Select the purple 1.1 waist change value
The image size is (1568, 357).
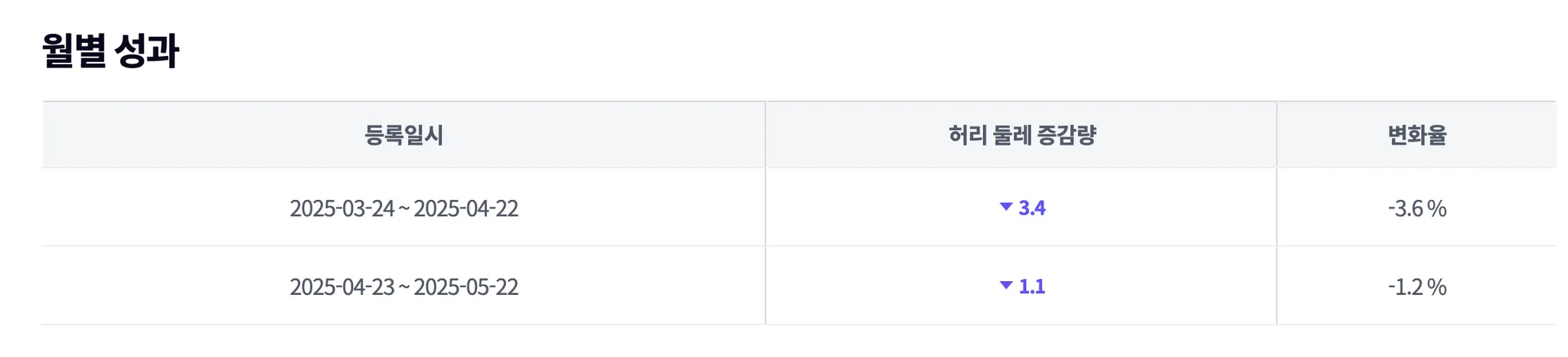1032,287
